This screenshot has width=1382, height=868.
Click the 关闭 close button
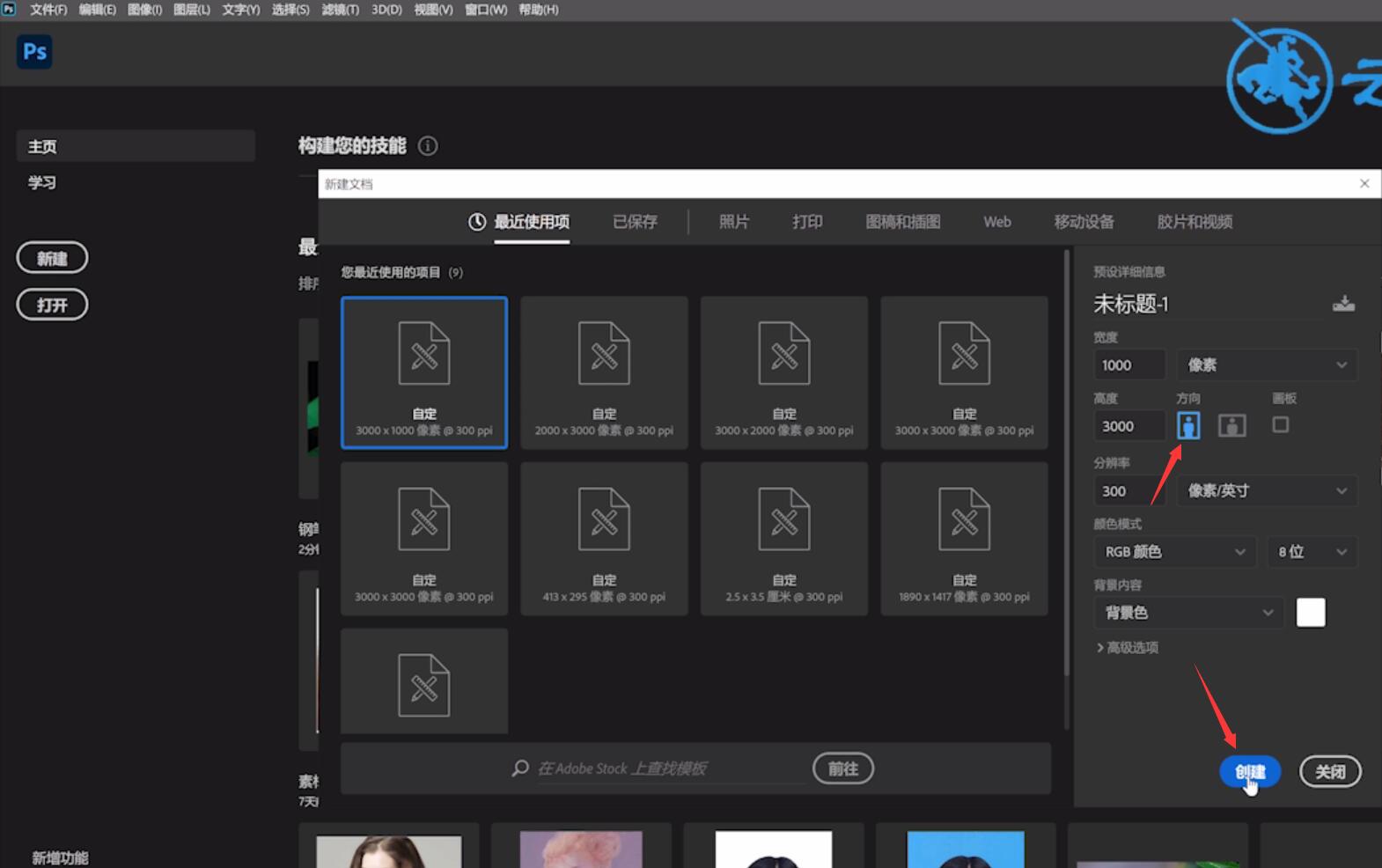[x=1330, y=772]
